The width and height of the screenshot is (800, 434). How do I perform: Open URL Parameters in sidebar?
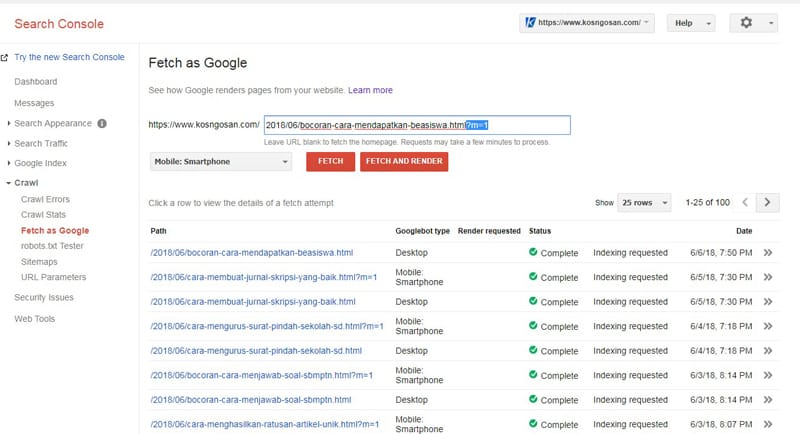click(54, 277)
